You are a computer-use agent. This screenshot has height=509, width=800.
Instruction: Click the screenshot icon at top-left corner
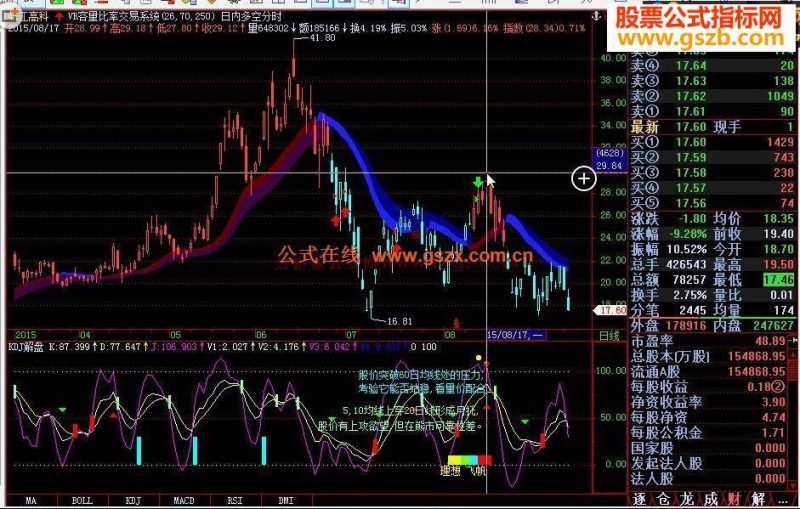(9, 16)
